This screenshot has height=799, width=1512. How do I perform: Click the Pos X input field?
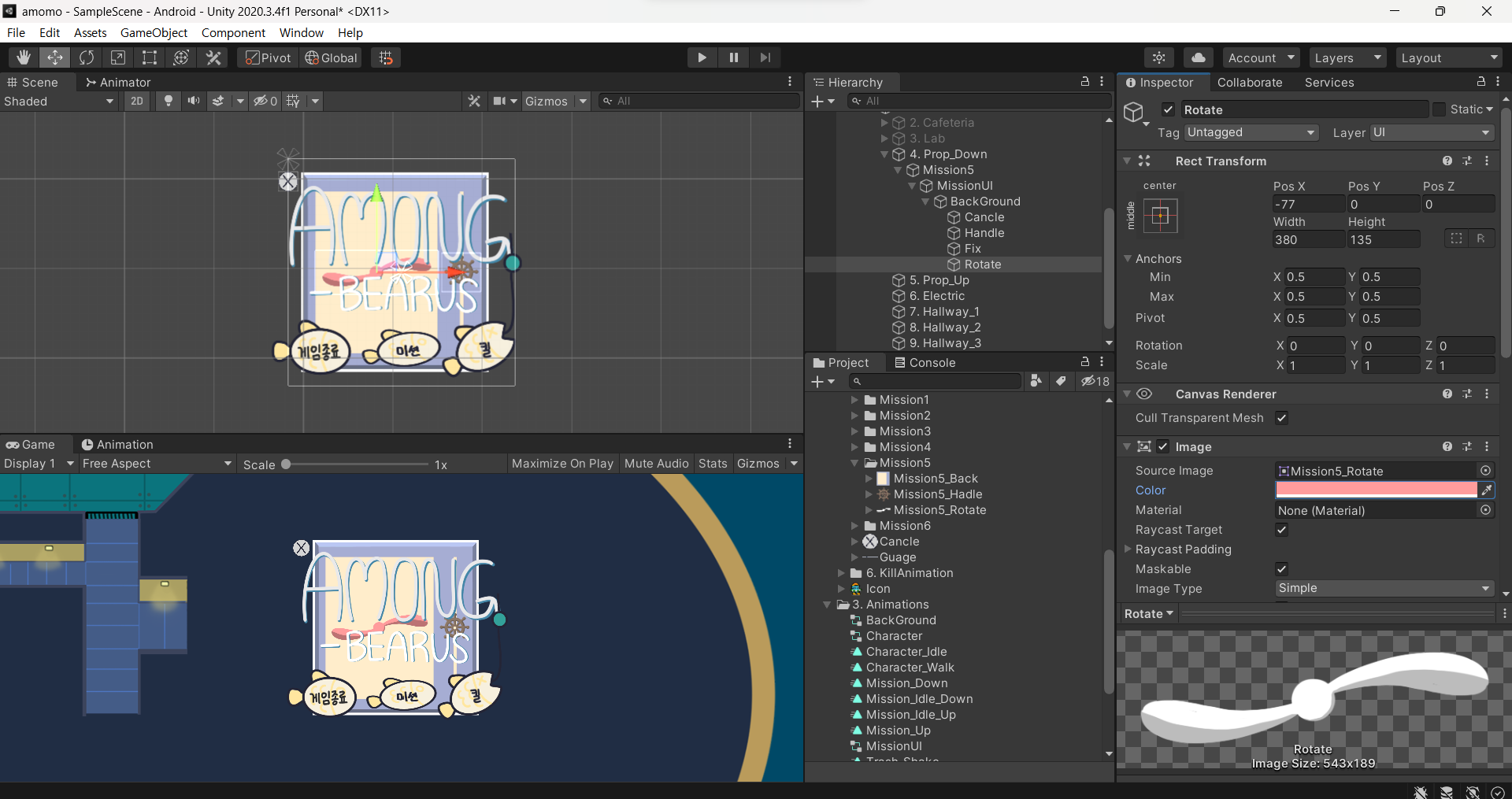point(1308,204)
